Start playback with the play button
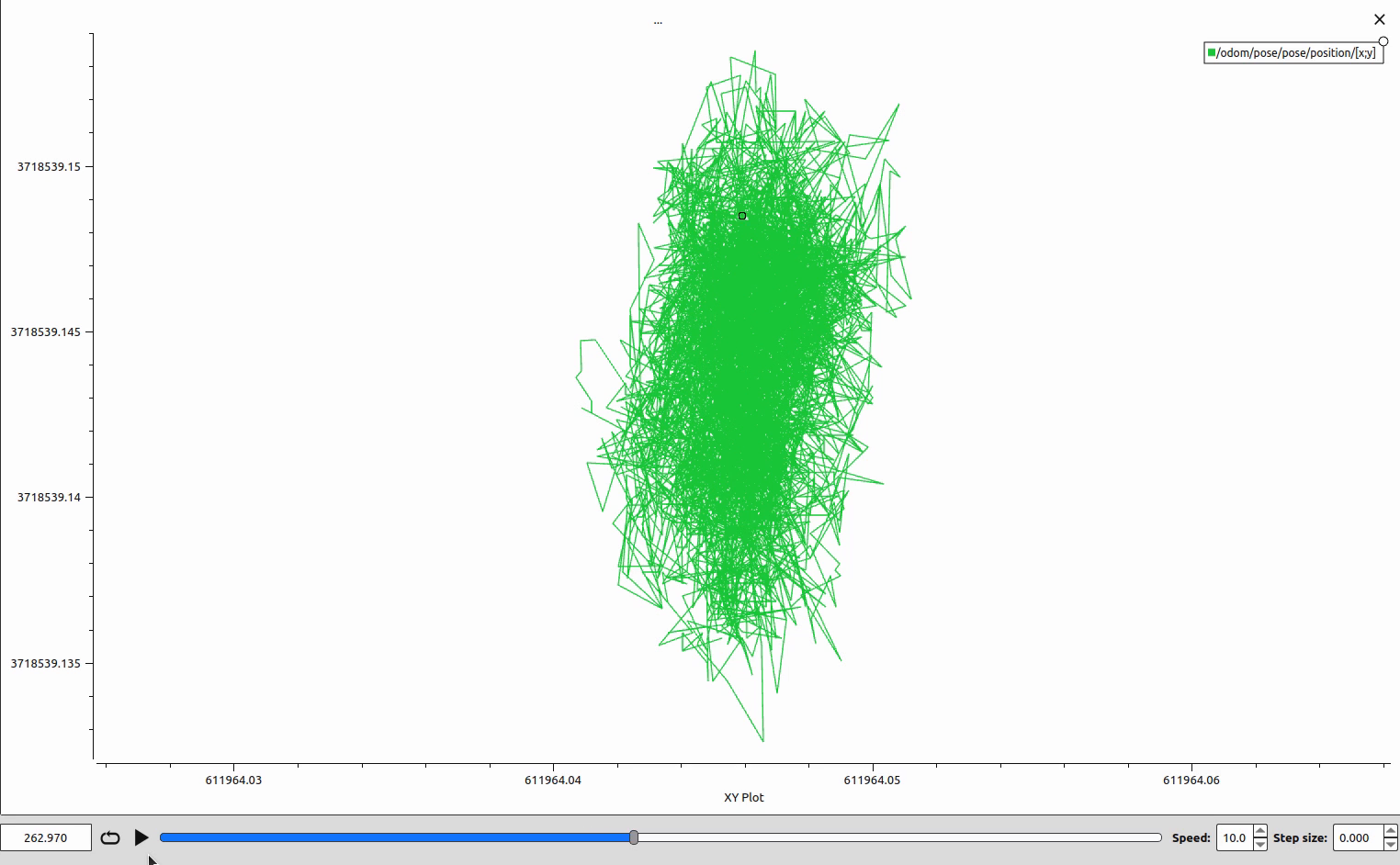The image size is (1400, 865). coord(141,837)
